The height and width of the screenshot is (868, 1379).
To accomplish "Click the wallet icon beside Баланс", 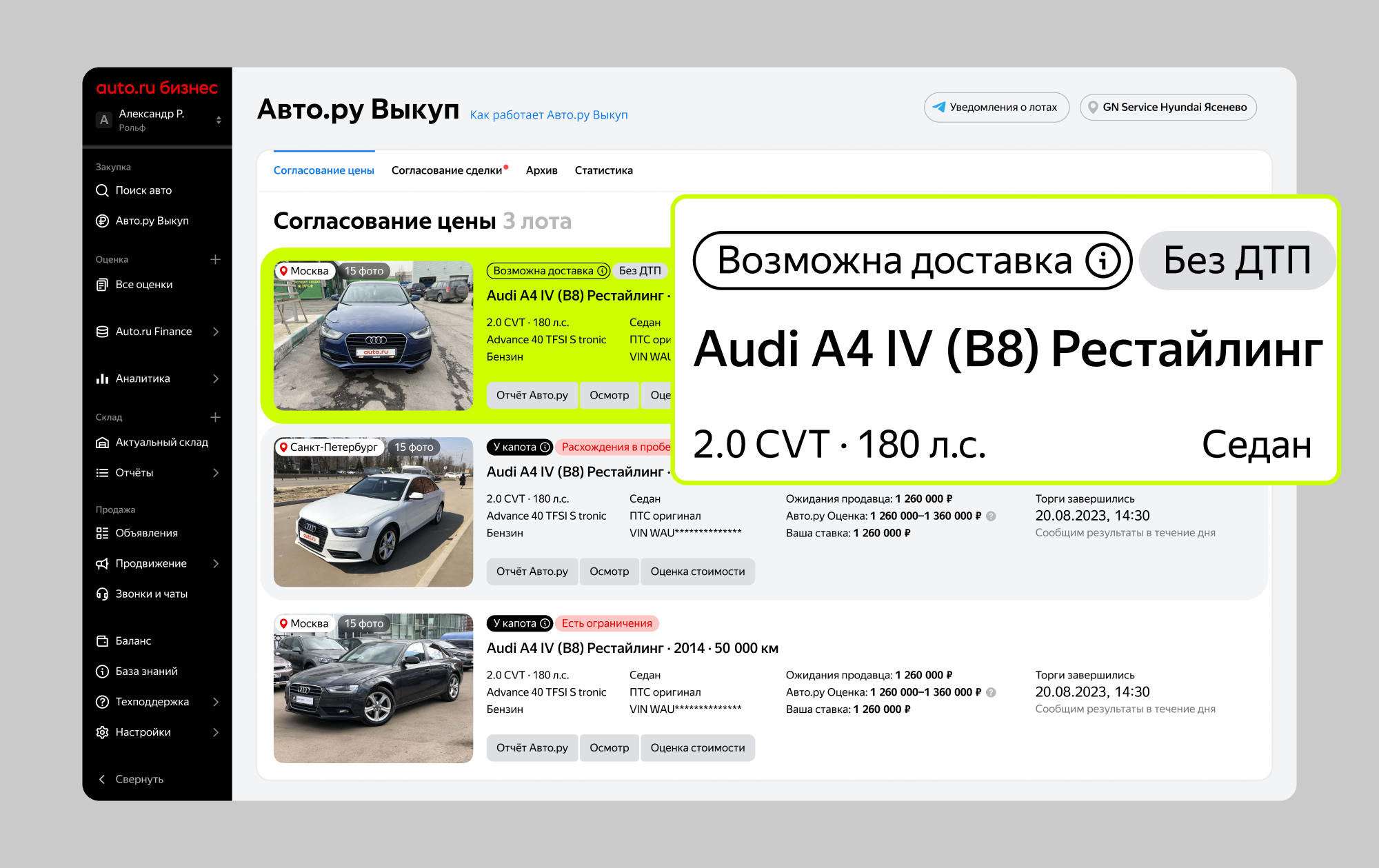I will pos(102,641).
